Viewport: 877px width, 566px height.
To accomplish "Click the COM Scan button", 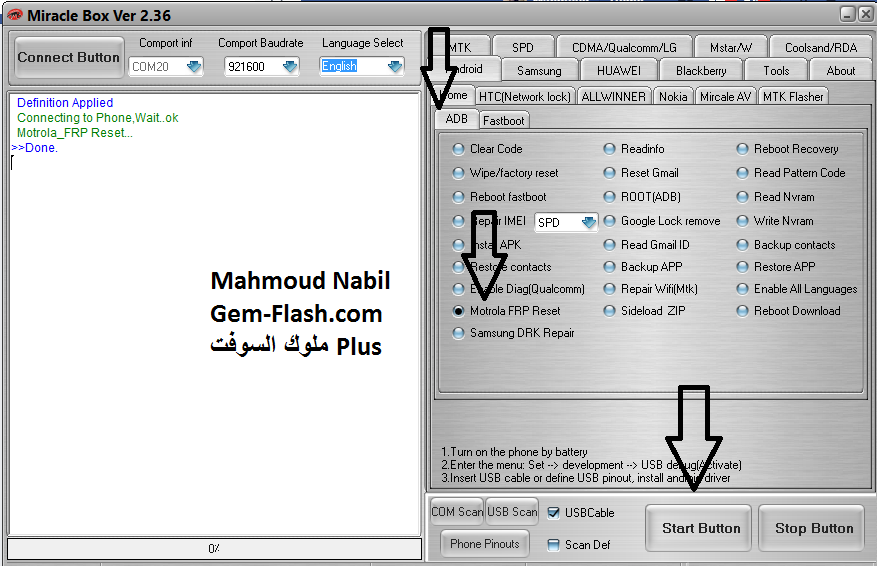I will tap(457, 512).
